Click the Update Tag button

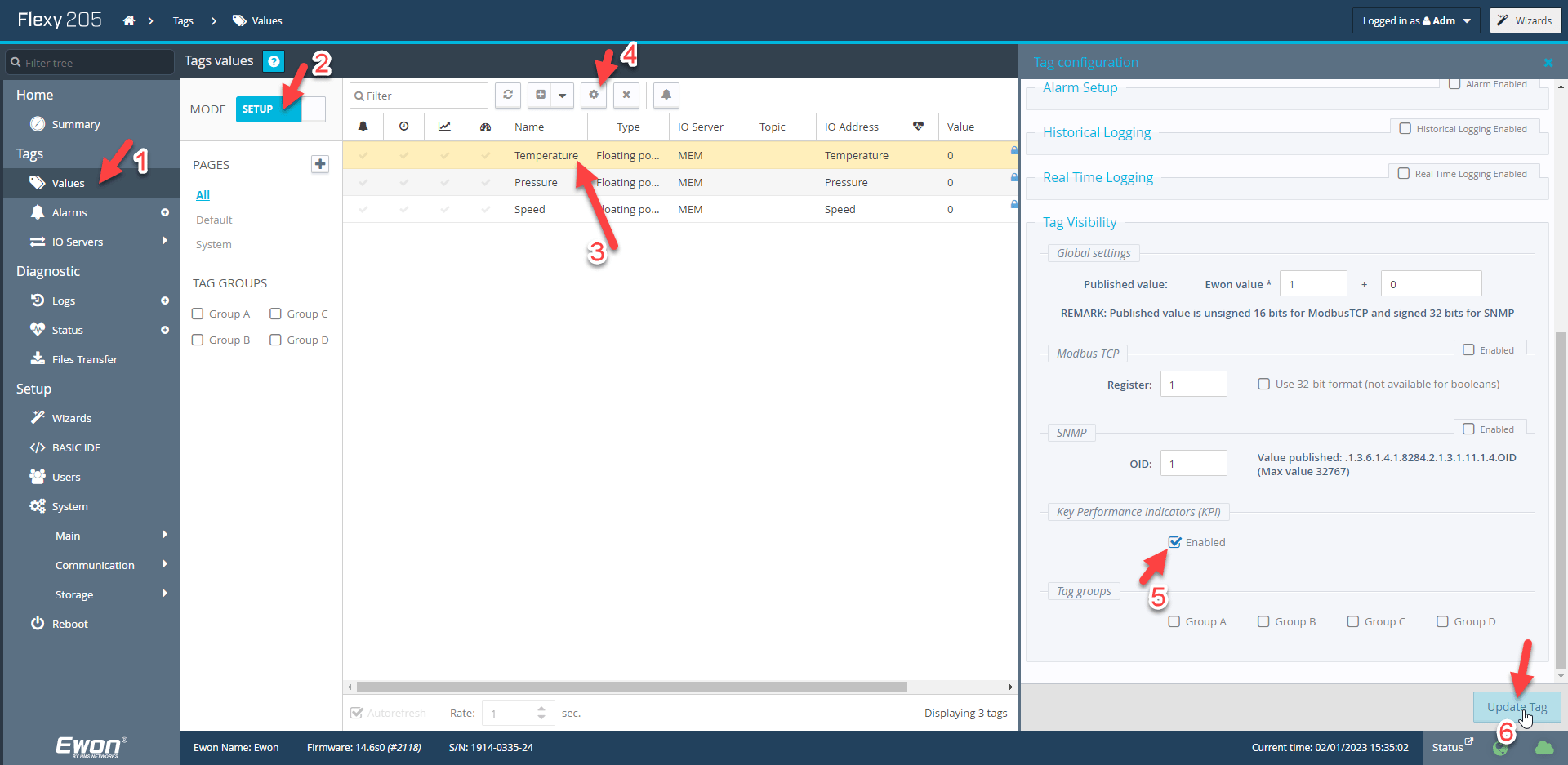[1517, 707]
